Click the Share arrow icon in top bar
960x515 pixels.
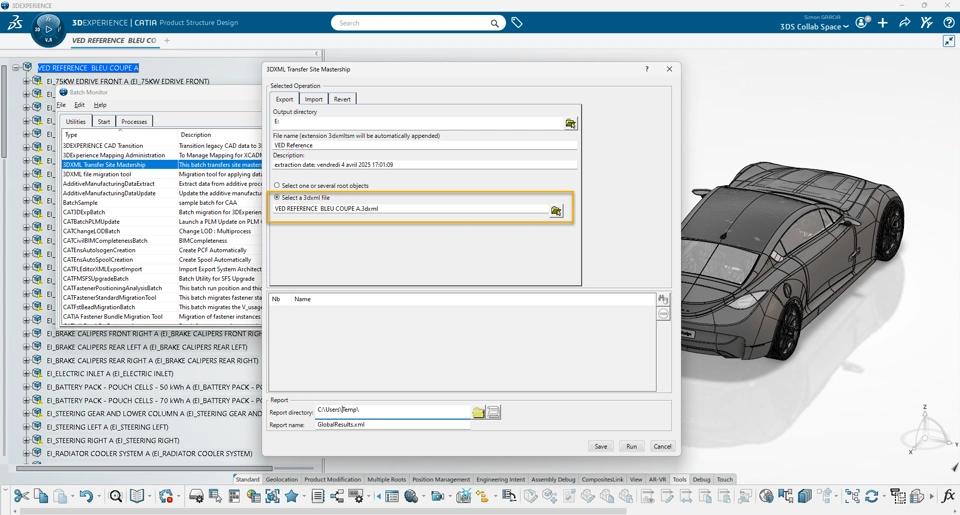pyautogui.click(x=905, y=22)
